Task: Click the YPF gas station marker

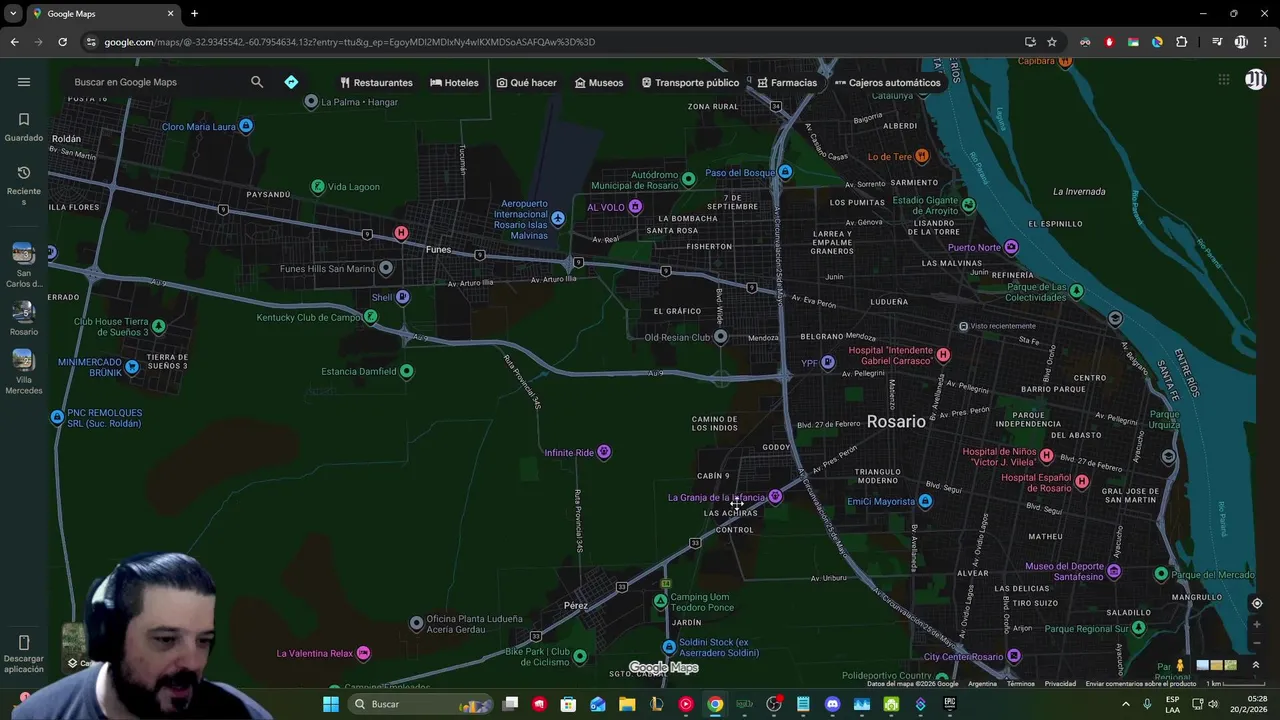Action: (x=827, y=363)
